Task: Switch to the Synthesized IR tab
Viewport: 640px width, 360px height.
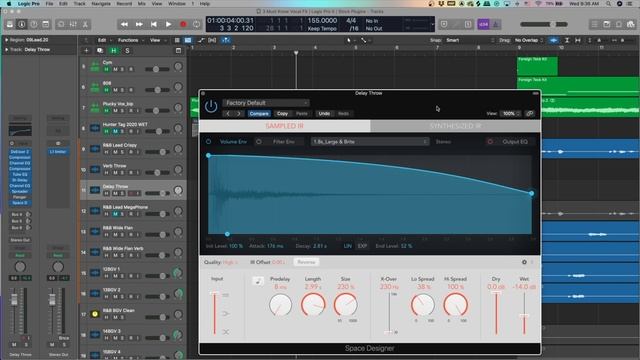Action: 455,126
